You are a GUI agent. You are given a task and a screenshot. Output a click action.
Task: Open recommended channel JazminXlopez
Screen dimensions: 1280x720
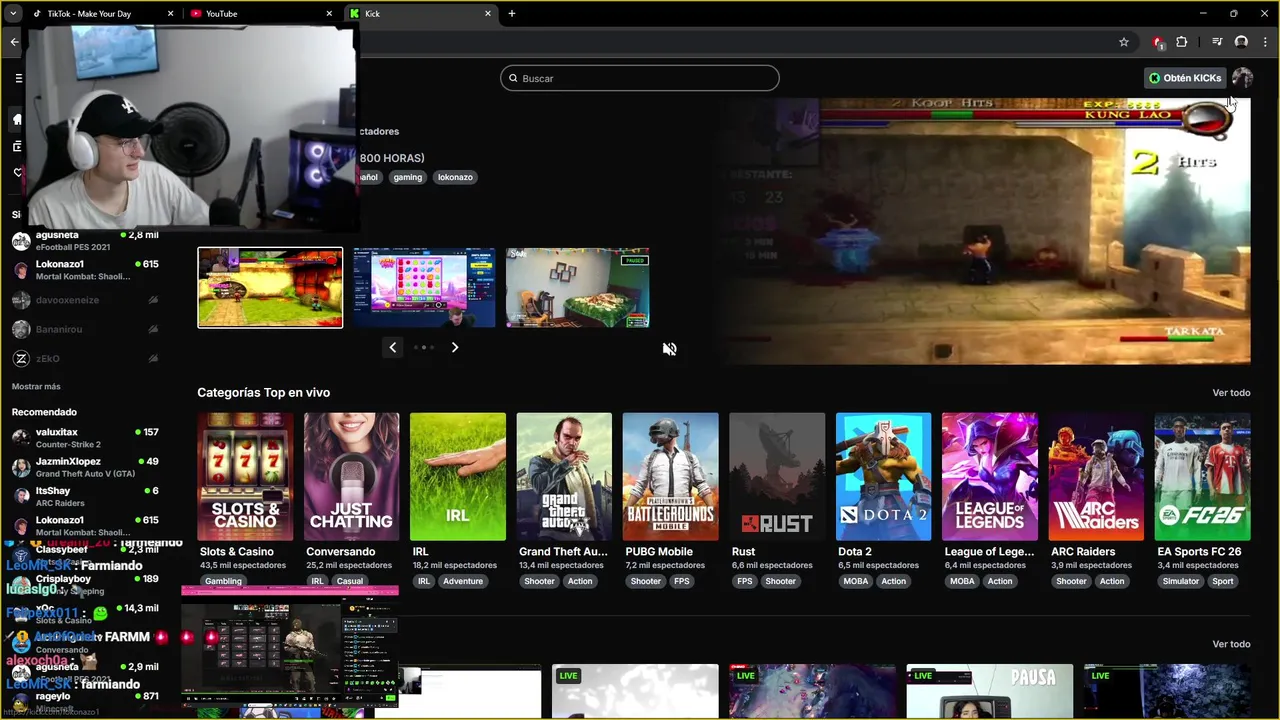click(x=85, y=467)
